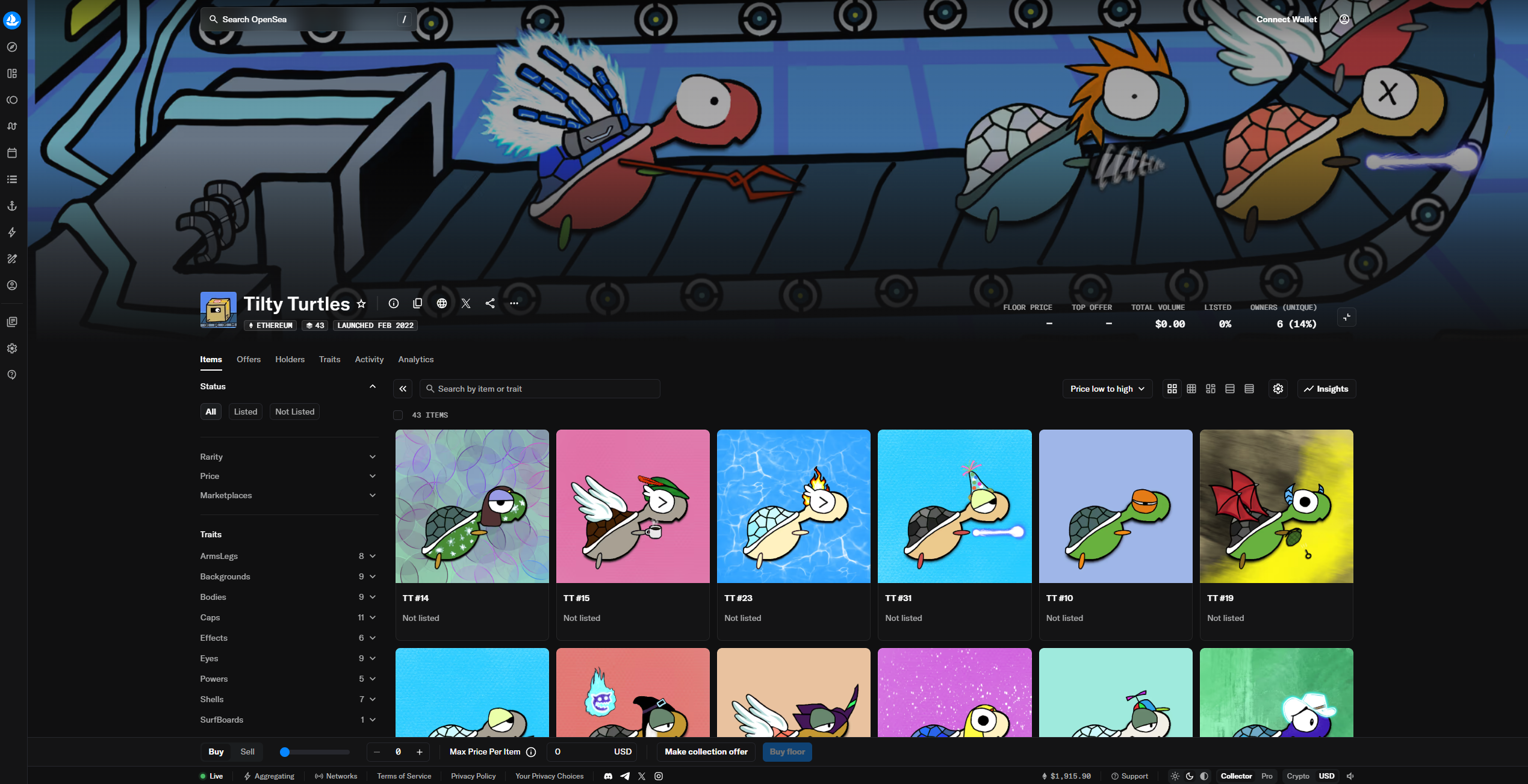The width and height of the screenshot is (1528, 784).
Task: Open the Discover compass icon in sidebar
Action: [12, 47]
